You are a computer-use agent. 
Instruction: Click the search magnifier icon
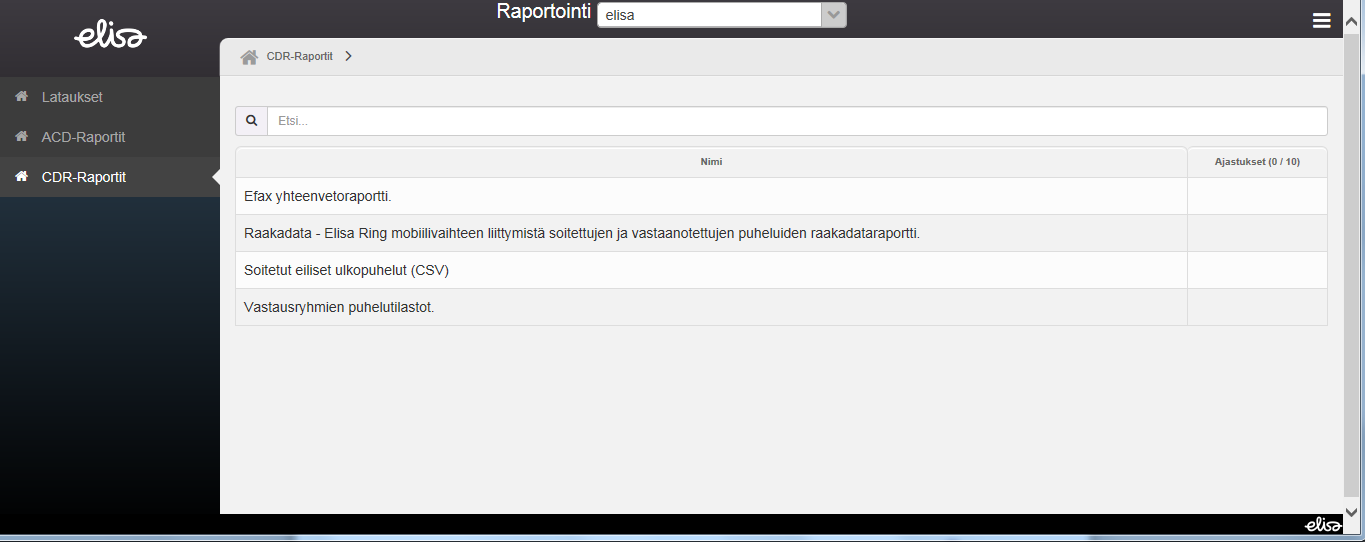click(x=252, y=121)
